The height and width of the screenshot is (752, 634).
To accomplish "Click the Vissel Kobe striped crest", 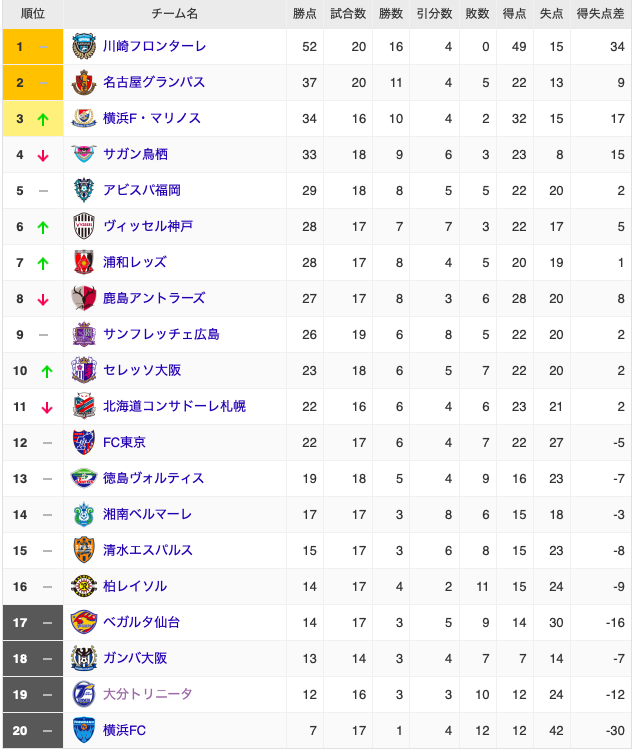I will (x=84, y=226).
